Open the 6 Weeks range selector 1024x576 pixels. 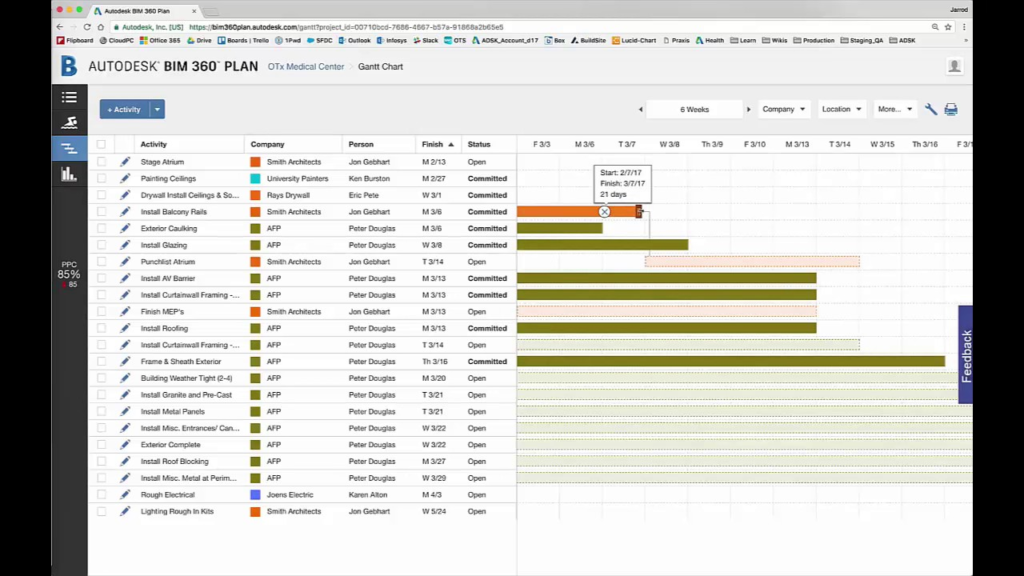694,110
